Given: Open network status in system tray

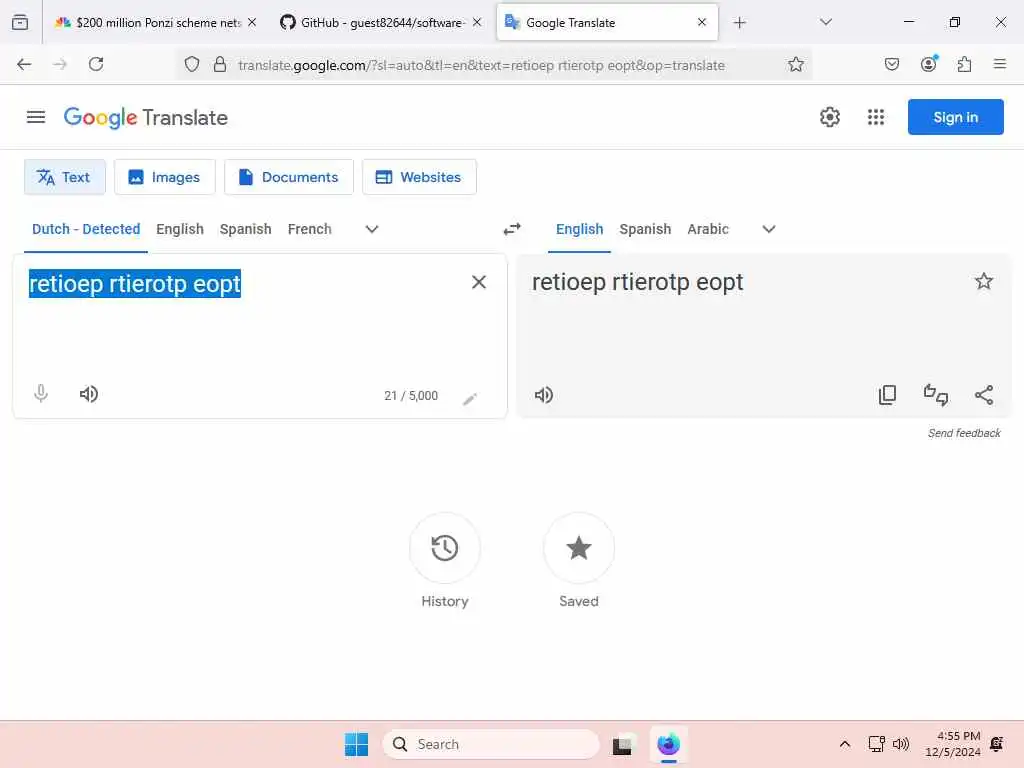Looking at the screenshot, I should (876, 744).
